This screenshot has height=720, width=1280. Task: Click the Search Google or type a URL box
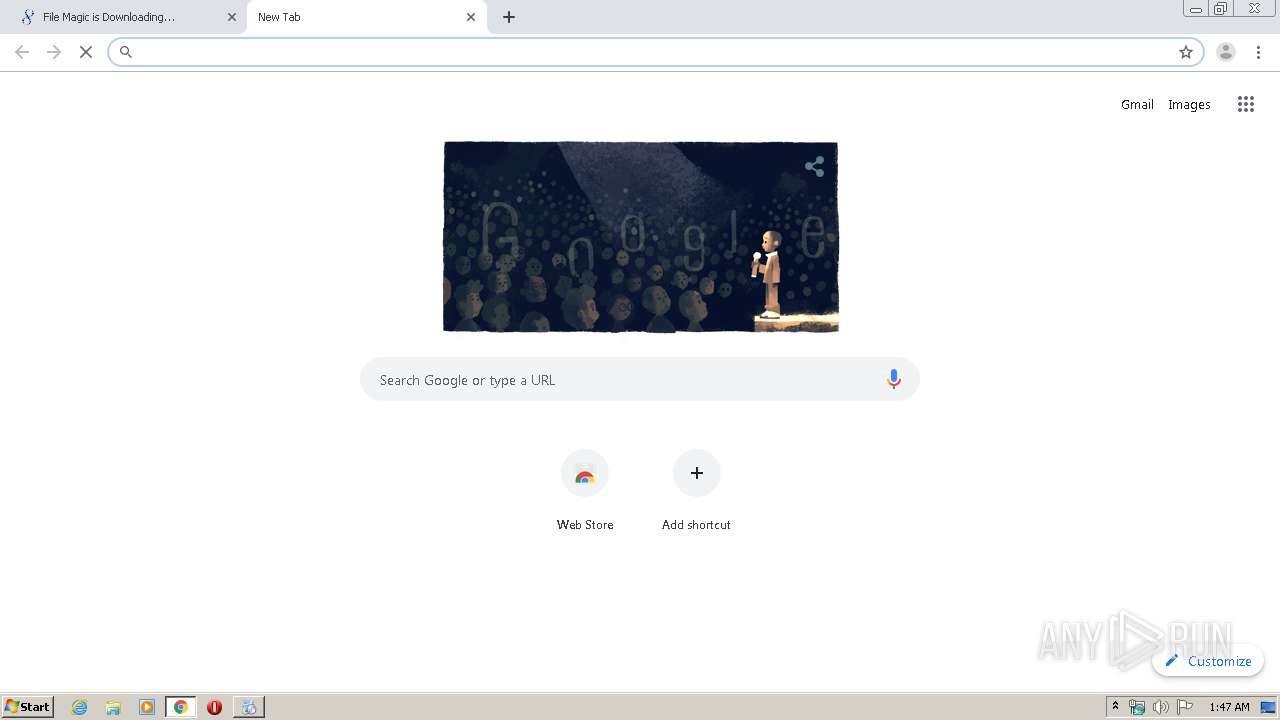pyautogui.click(x=640, y=380)
